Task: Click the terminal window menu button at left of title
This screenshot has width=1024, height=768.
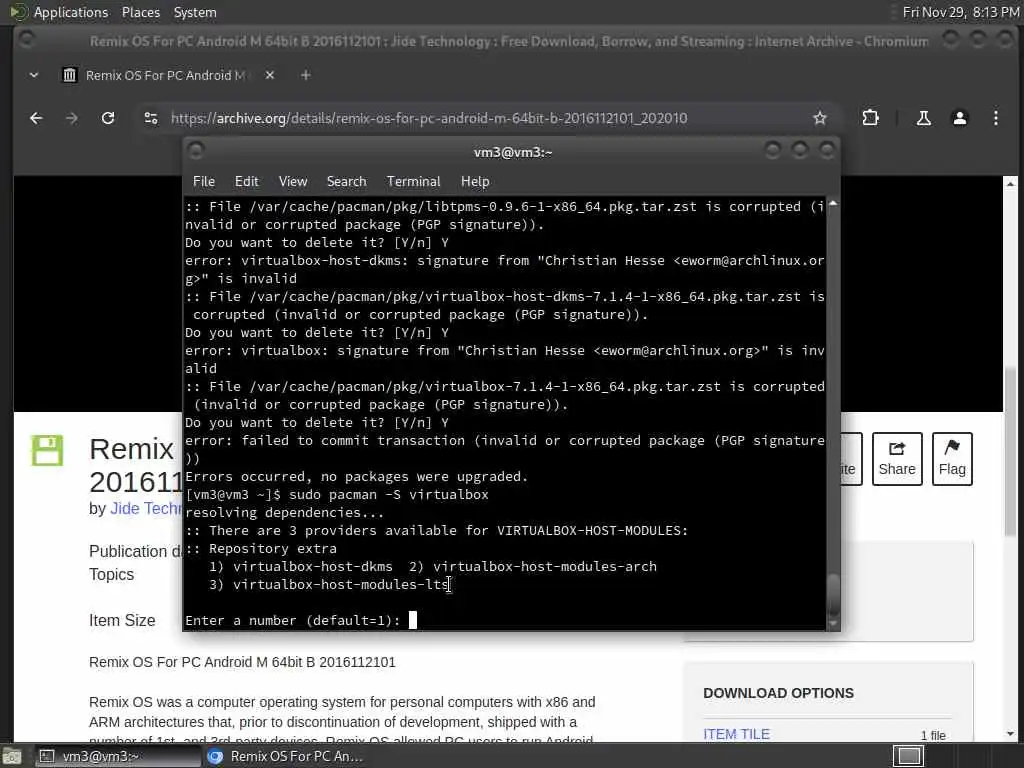Action: [x=195, y=152]
